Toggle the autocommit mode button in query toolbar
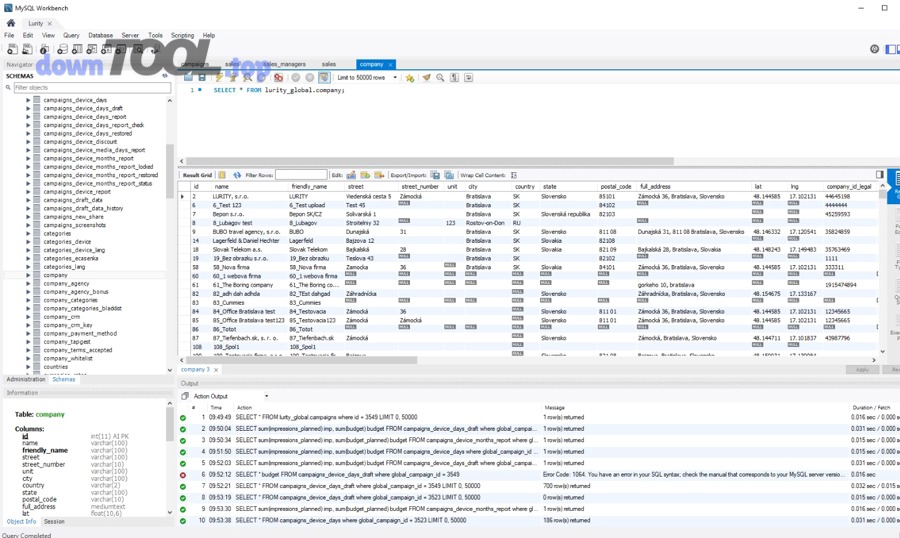This screenshot has width=900, height=538. [324, 77]
